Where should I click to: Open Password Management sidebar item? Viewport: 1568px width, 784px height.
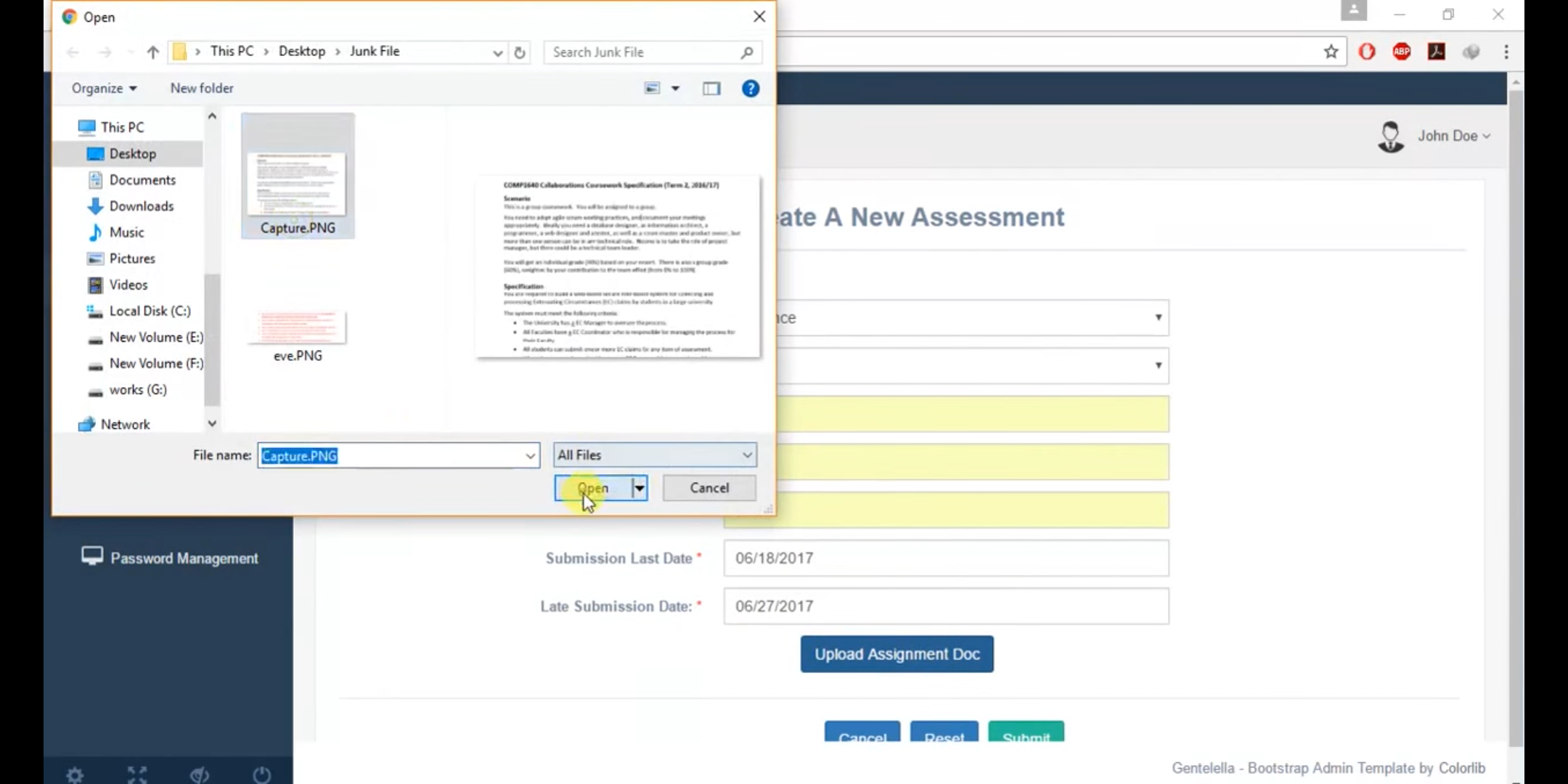point(183,558)
